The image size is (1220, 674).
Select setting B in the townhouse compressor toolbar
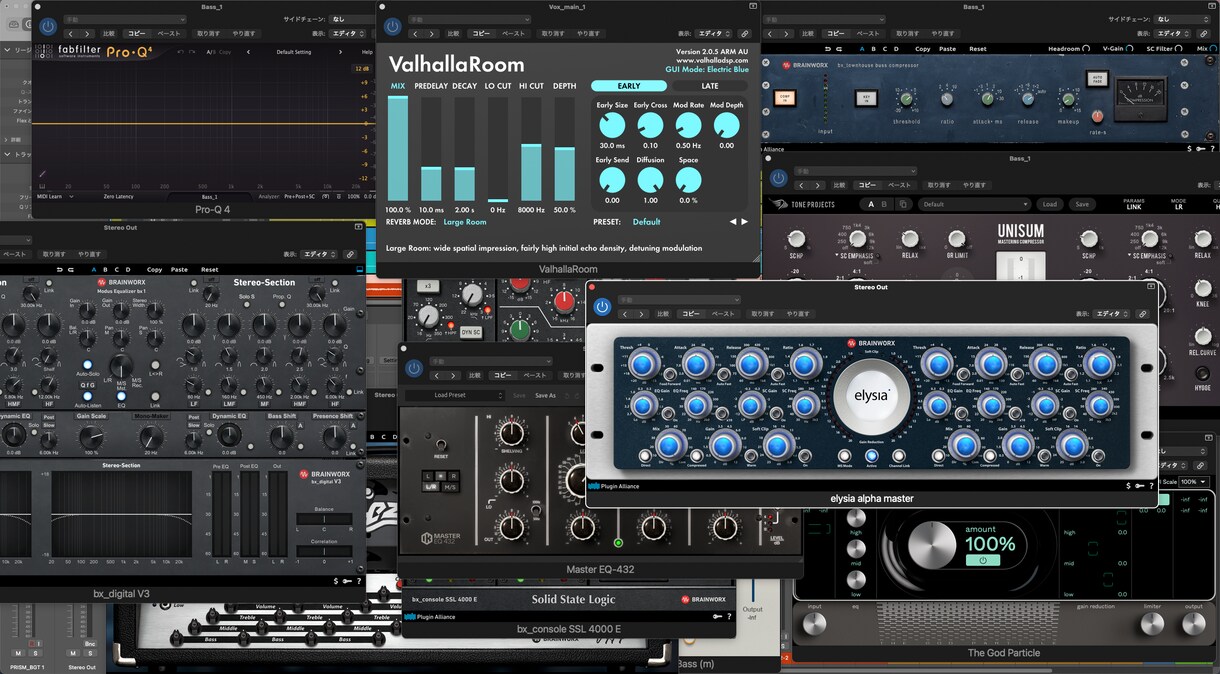point(873,48)
